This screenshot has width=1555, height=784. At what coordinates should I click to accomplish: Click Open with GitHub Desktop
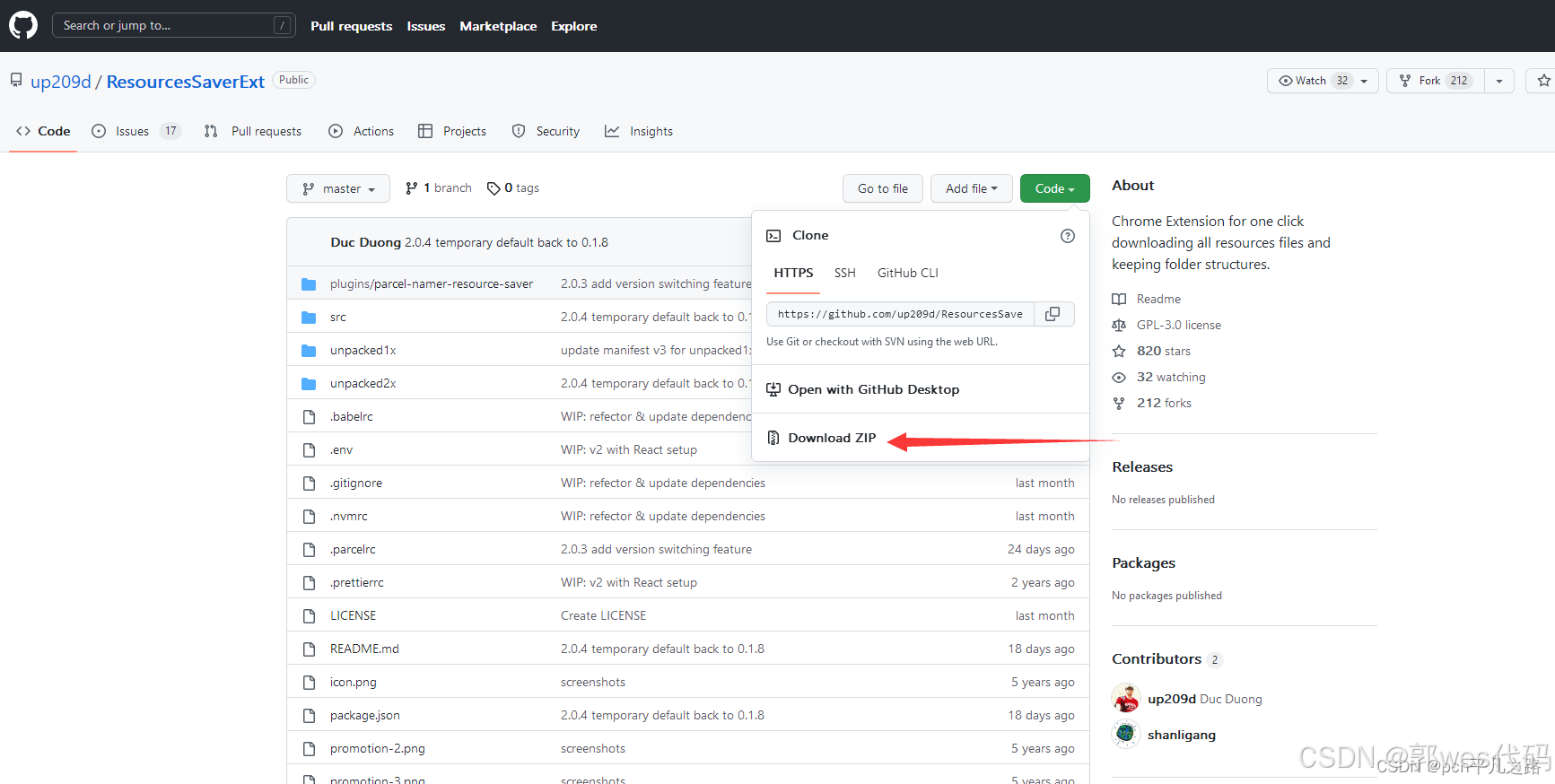[874, 389]
